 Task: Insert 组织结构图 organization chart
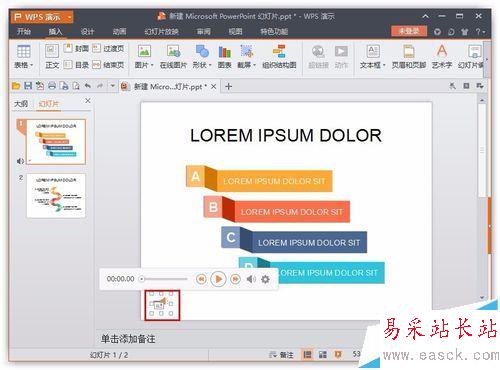(x=279, y=56)
